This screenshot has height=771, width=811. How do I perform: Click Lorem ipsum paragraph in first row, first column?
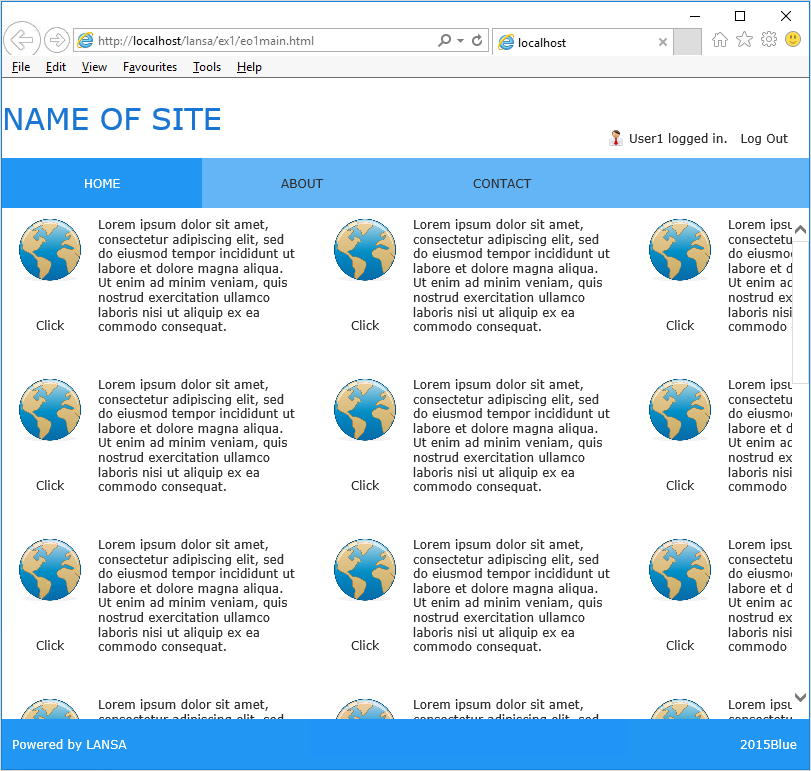tap(197, 276)
